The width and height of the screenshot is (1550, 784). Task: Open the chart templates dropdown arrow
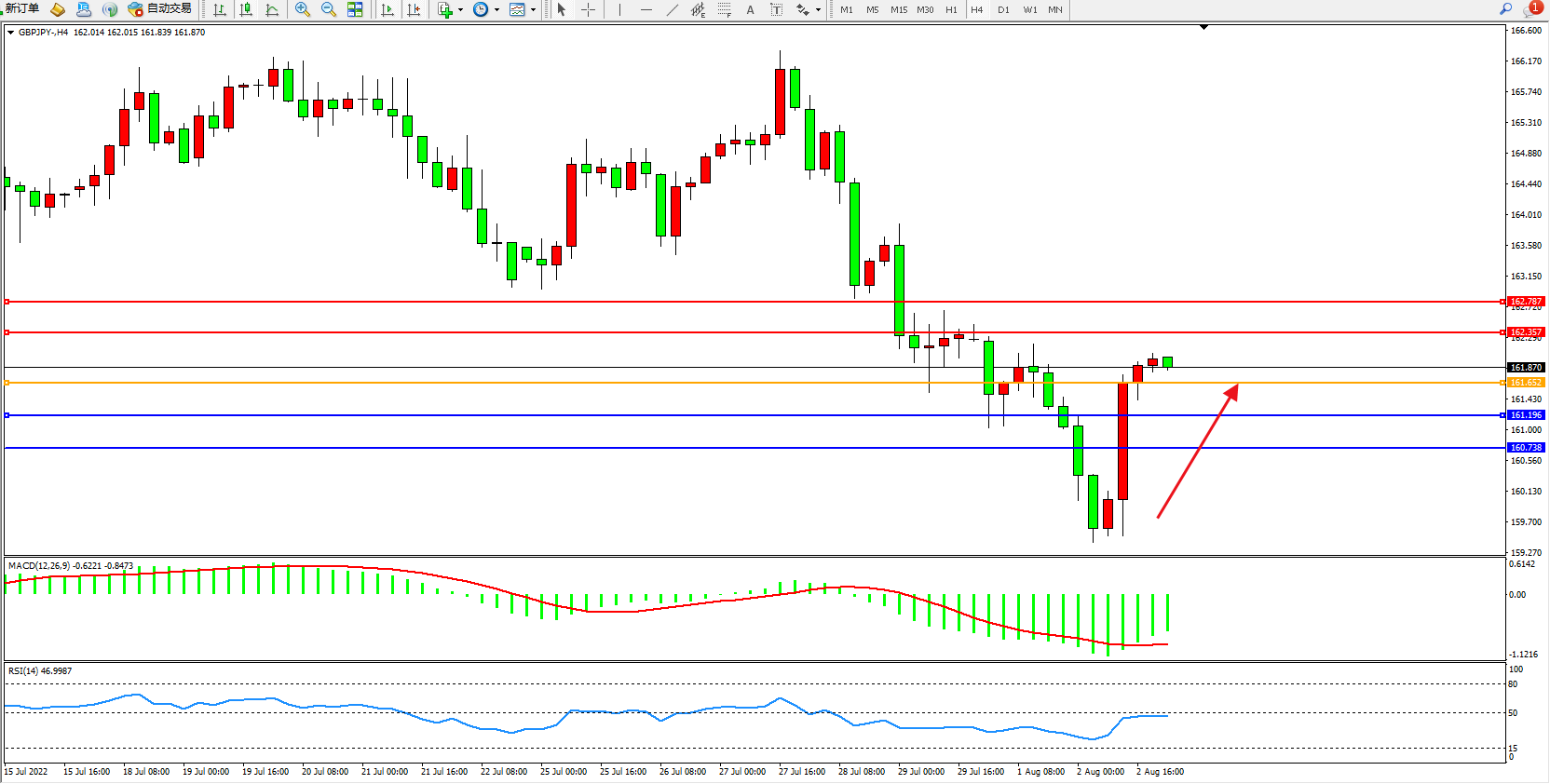pos(533,10)
